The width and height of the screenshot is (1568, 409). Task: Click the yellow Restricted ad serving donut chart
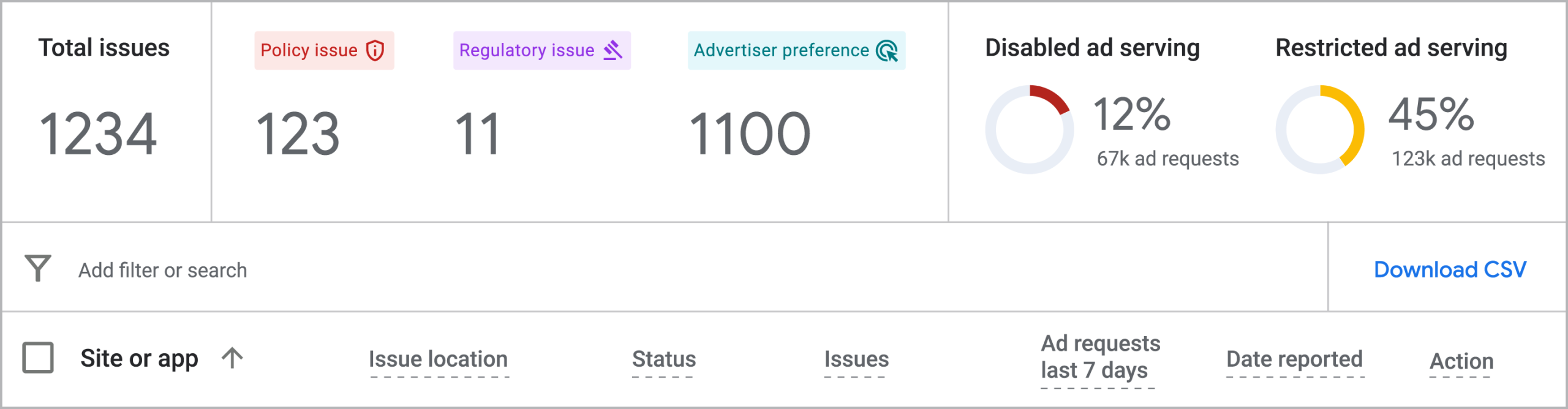click(x=1320, y=129)
